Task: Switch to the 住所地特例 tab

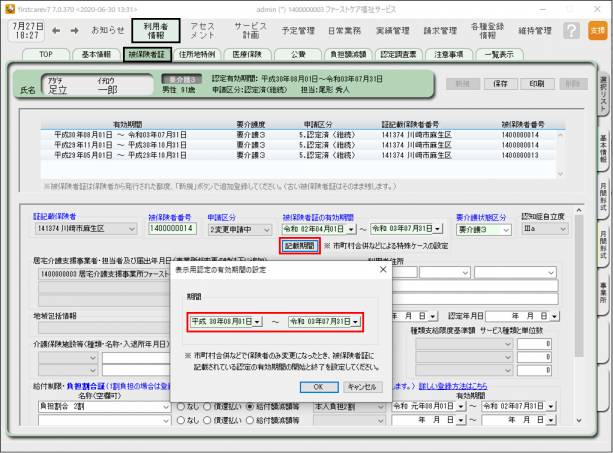Action: pyautogui.click(x=197, y=54)
